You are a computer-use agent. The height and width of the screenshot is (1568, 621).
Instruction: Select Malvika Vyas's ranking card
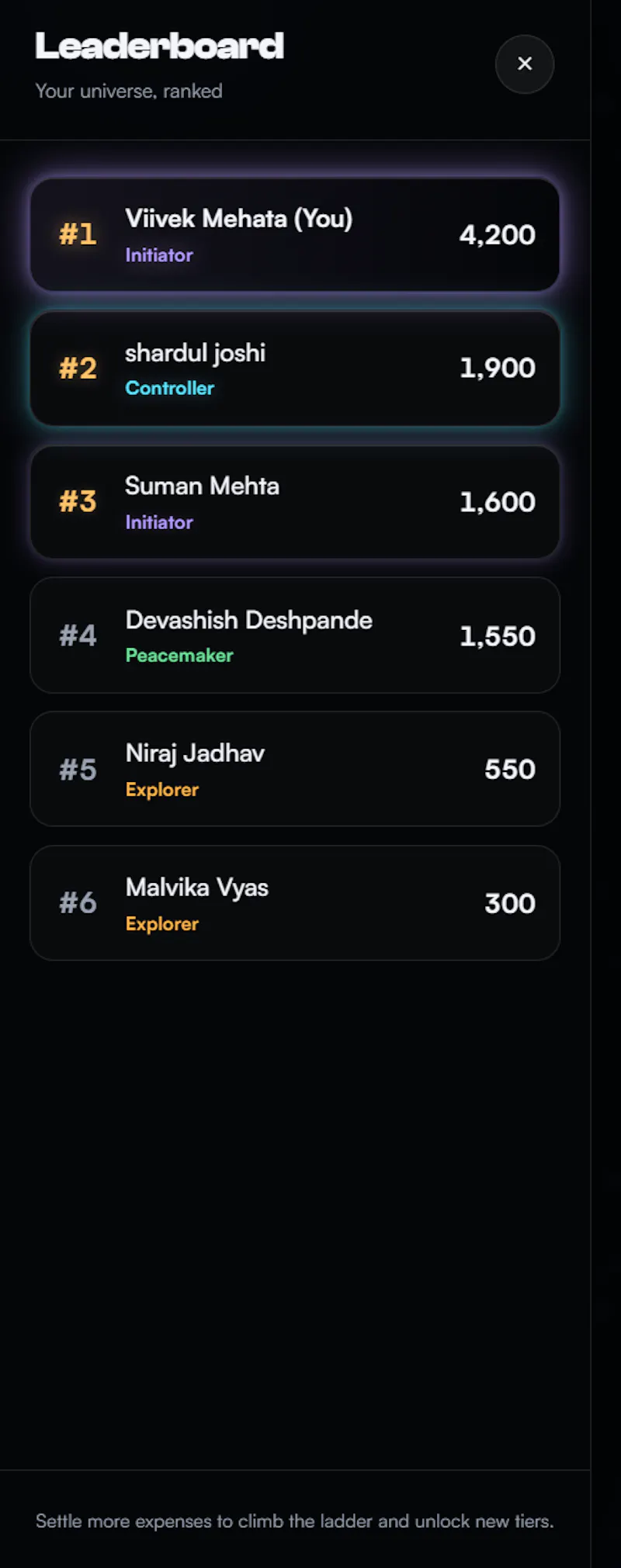click(x=295, y=903)
